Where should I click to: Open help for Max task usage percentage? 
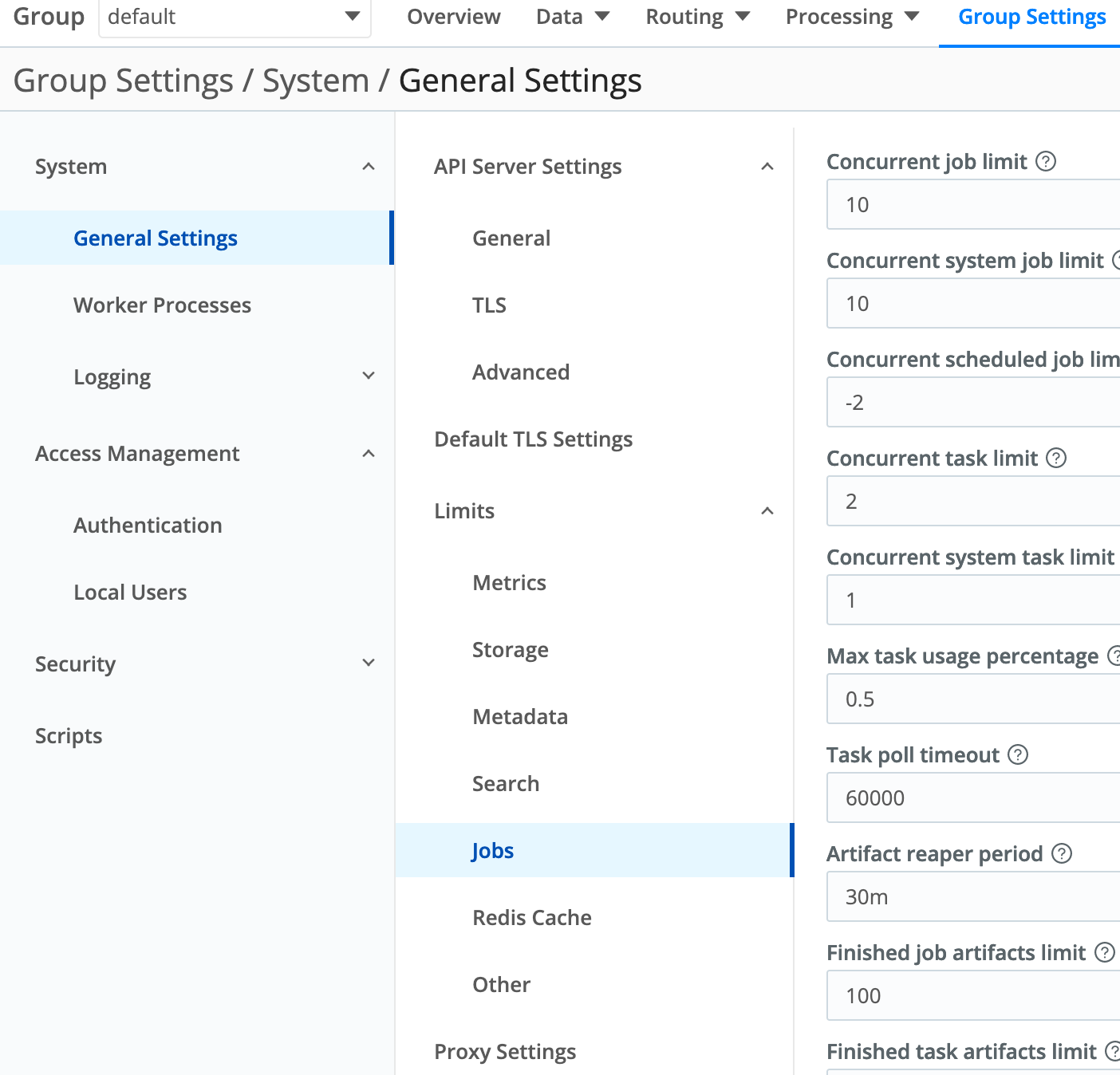1116,656
